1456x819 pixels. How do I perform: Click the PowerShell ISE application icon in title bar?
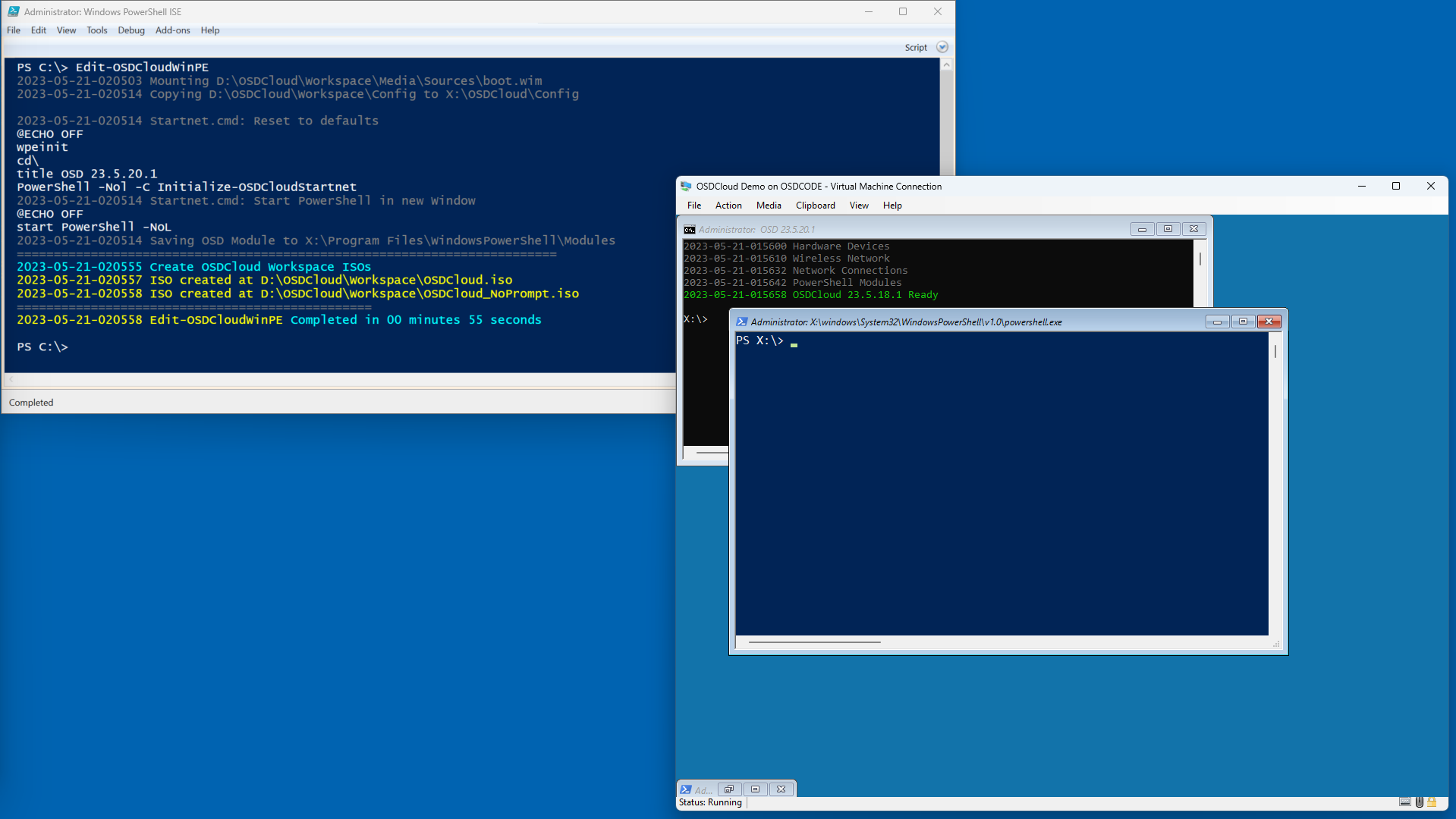(x=13, y=11)
